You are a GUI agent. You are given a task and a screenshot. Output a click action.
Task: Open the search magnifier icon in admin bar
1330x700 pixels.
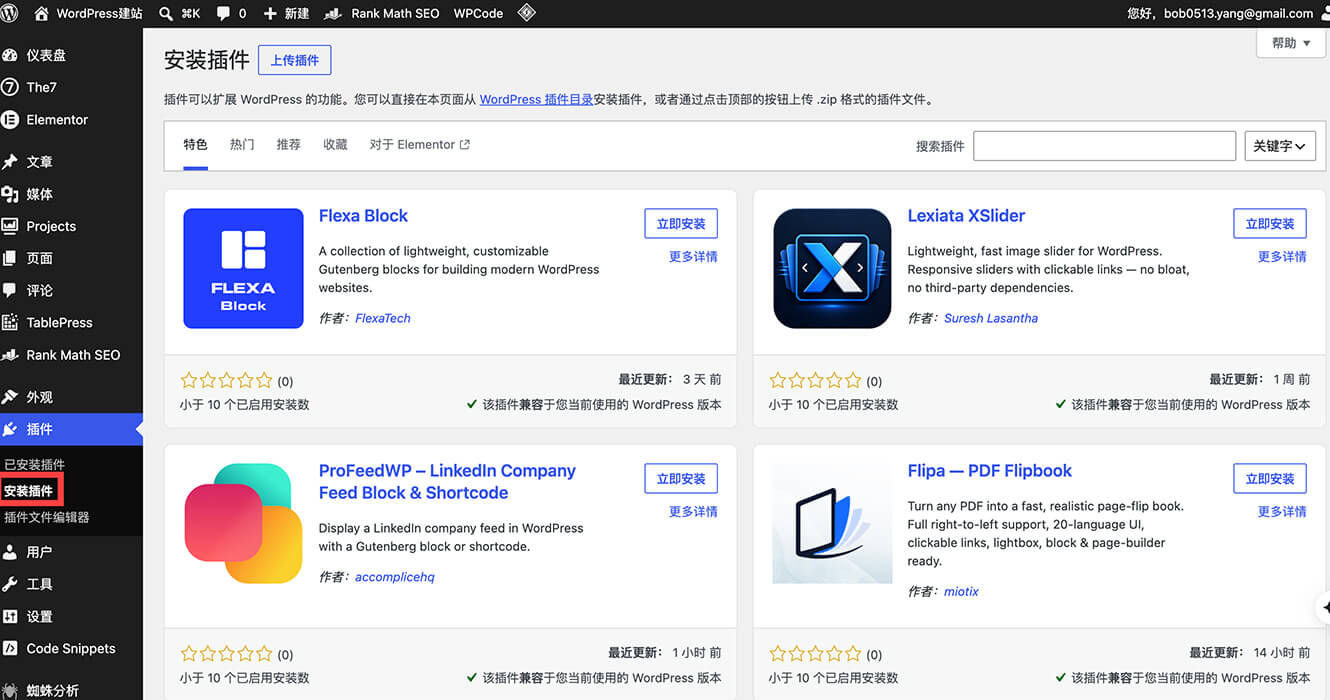point(166,14)
